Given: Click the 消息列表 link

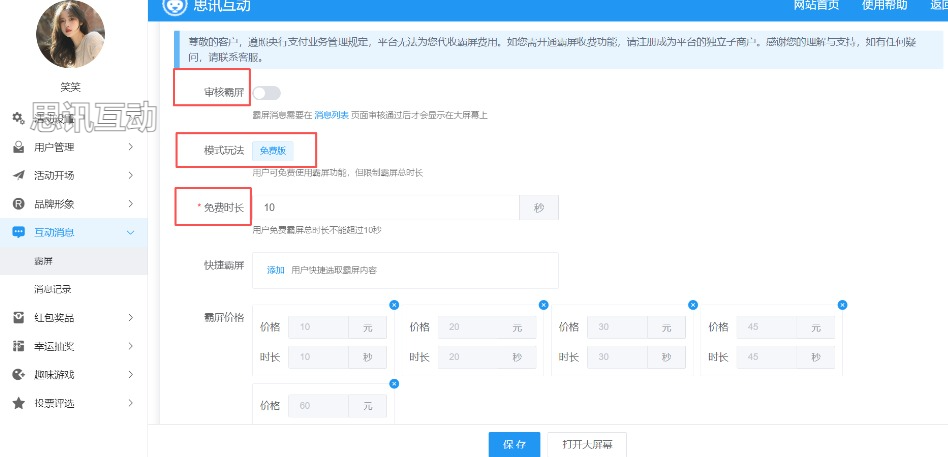Looking at the screenshot, I should (331, 116).
